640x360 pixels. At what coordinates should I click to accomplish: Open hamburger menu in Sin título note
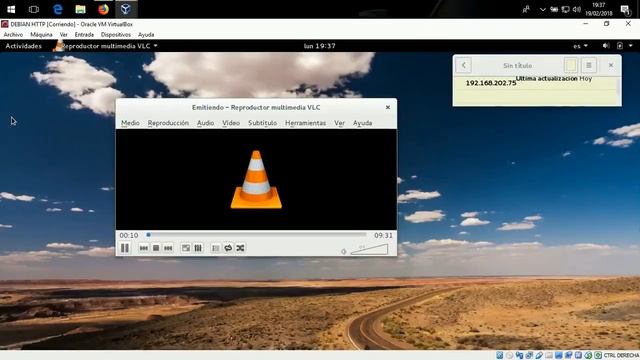pos(589,65)
